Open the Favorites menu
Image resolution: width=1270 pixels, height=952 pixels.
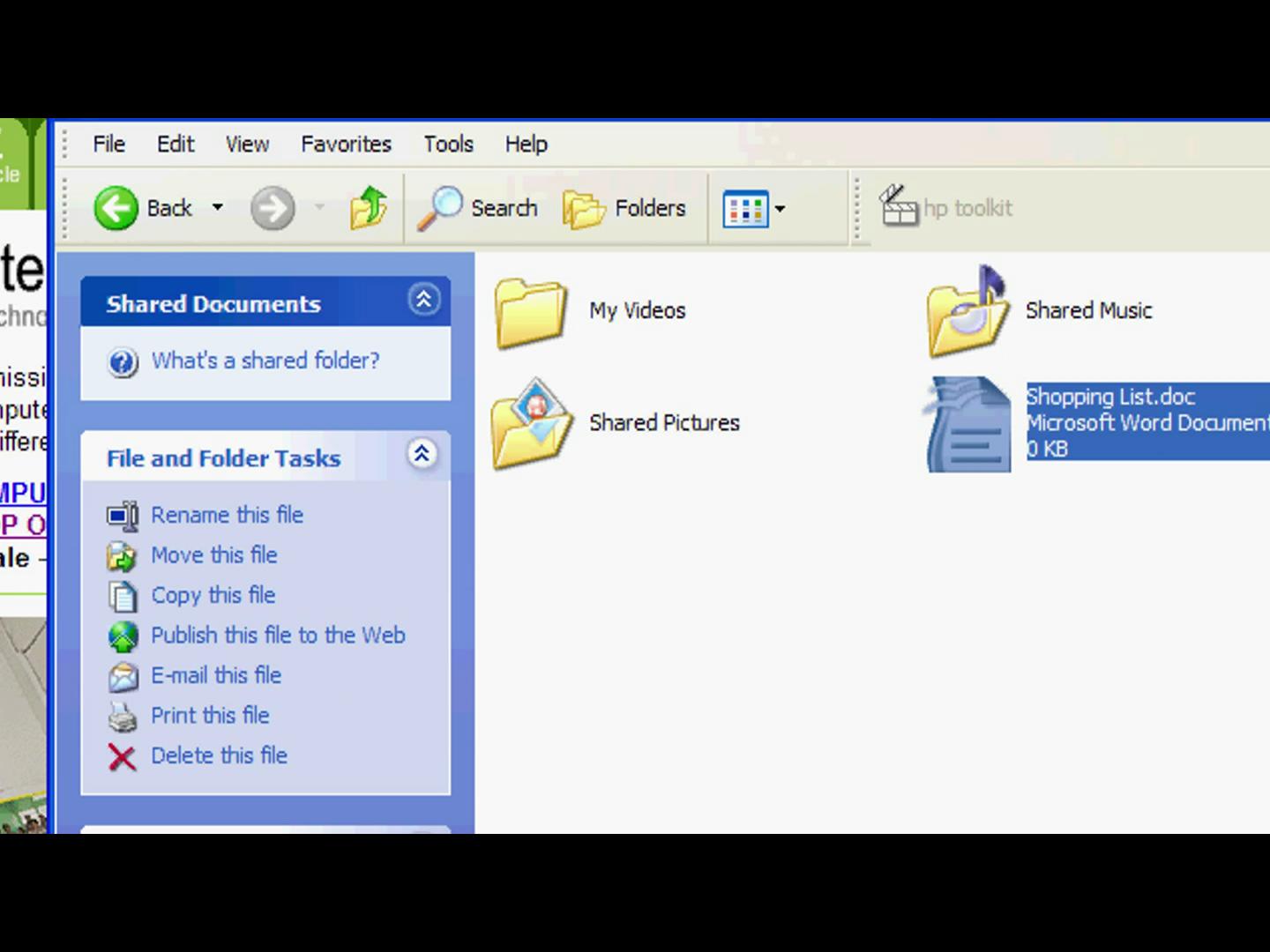(x=346, y=144)
